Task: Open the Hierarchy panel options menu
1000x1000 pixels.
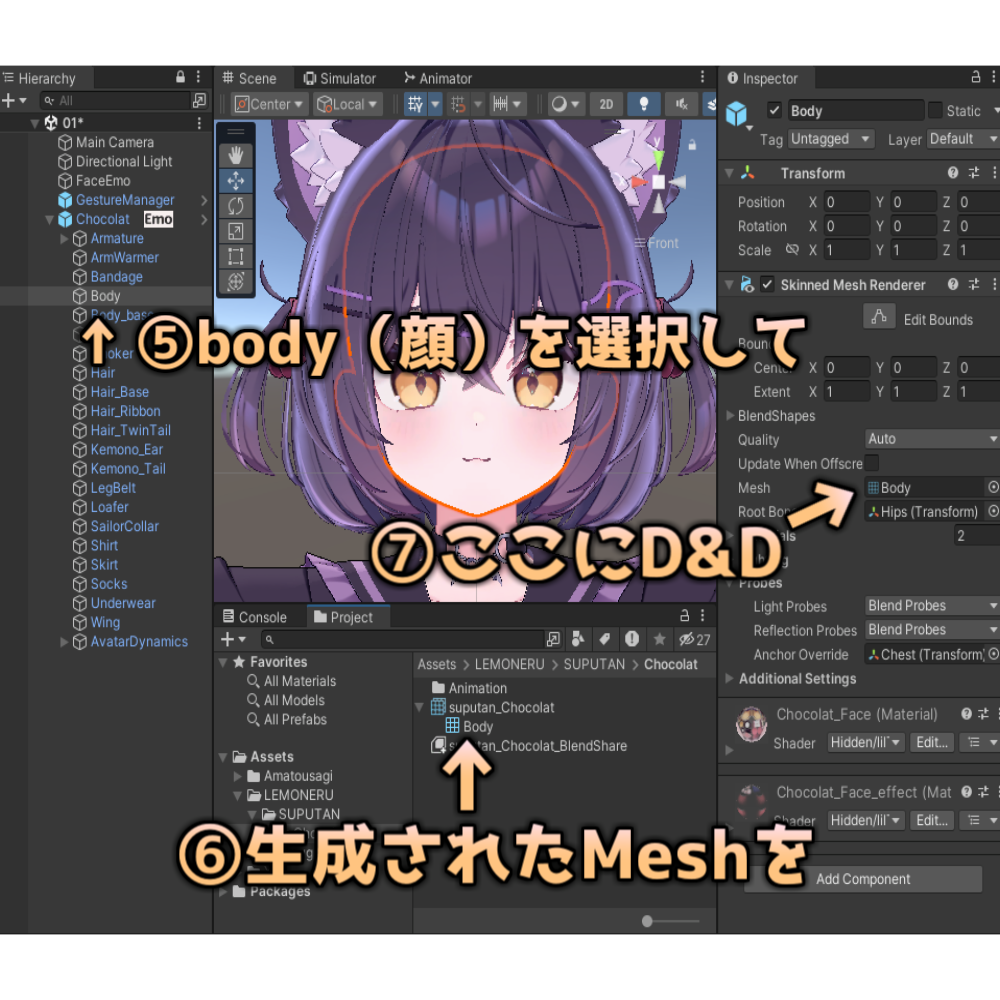Action: (198, 77)
